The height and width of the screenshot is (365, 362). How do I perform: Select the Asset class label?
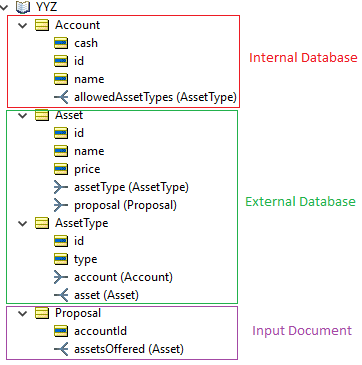69,115
